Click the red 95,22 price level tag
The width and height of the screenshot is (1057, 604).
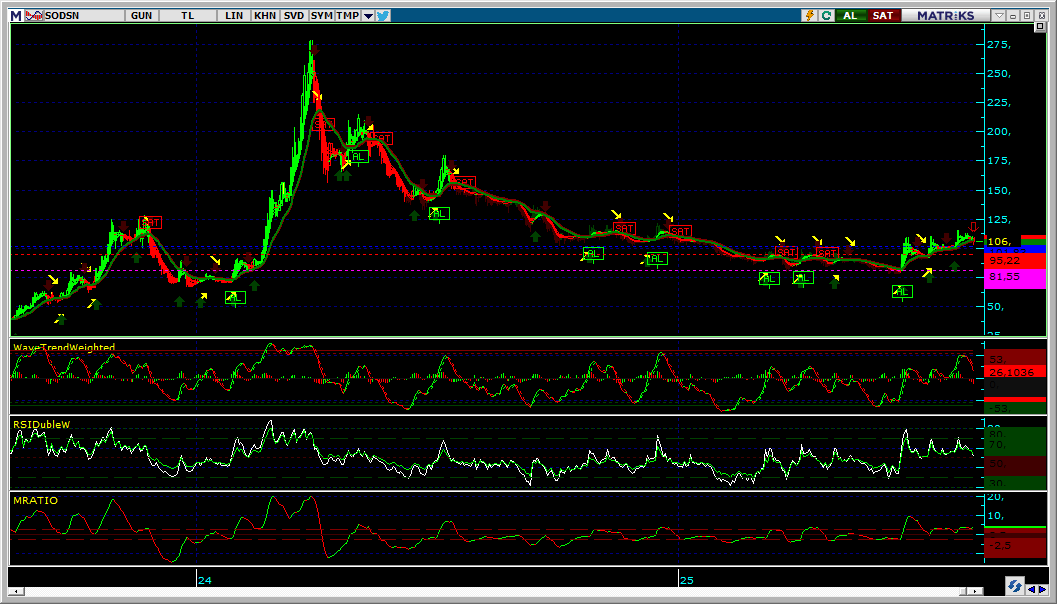pyautogui.click(x=1015, y=260)
